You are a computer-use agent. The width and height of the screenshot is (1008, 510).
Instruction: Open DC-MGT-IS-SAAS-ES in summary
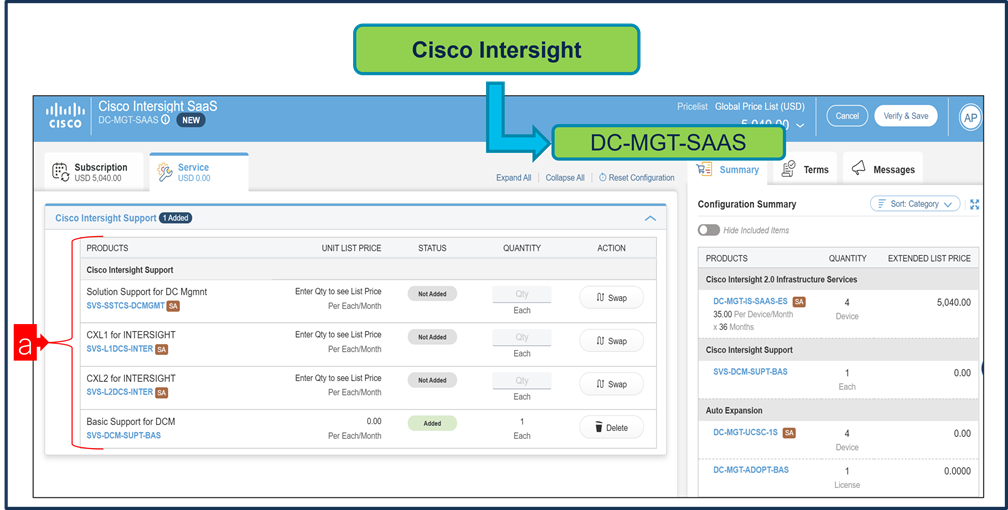(x=750, y=302)
